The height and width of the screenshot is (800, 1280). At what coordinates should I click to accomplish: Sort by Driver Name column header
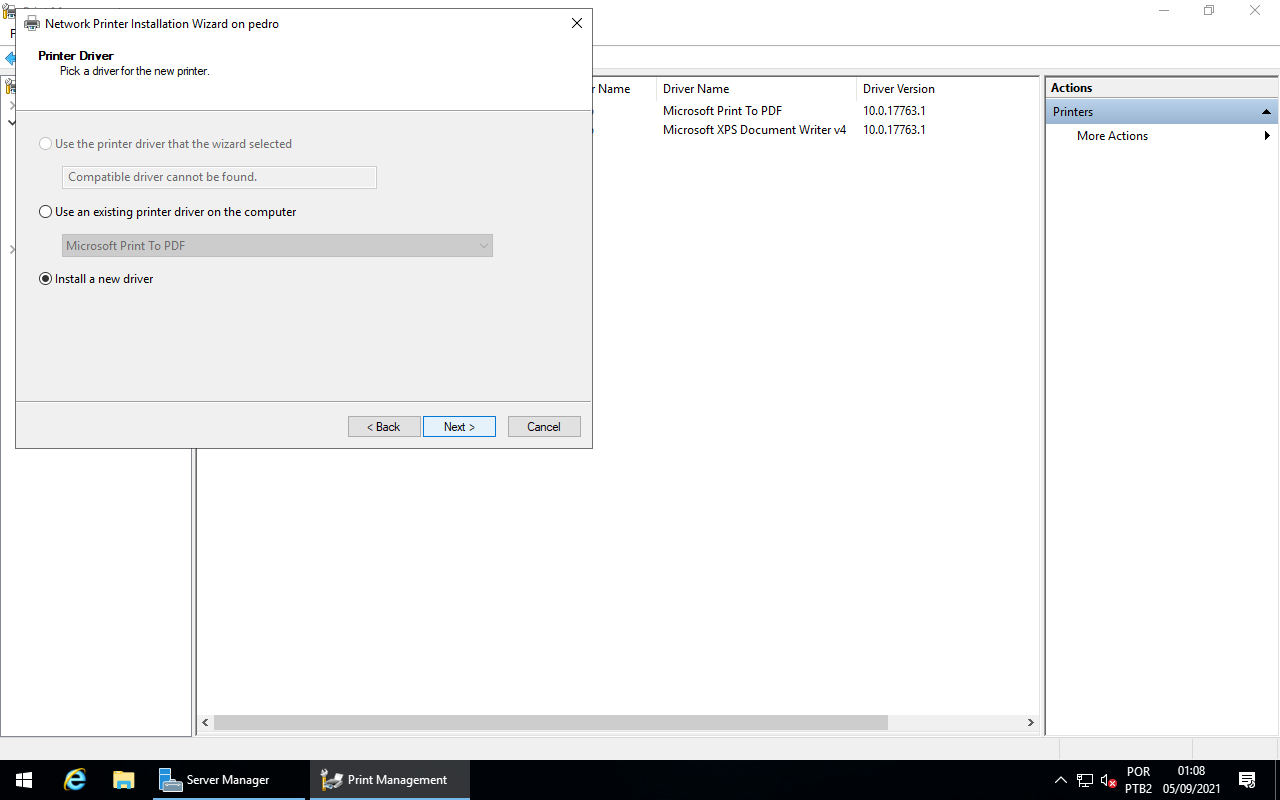pyautogui.click(x=755, y=89)
